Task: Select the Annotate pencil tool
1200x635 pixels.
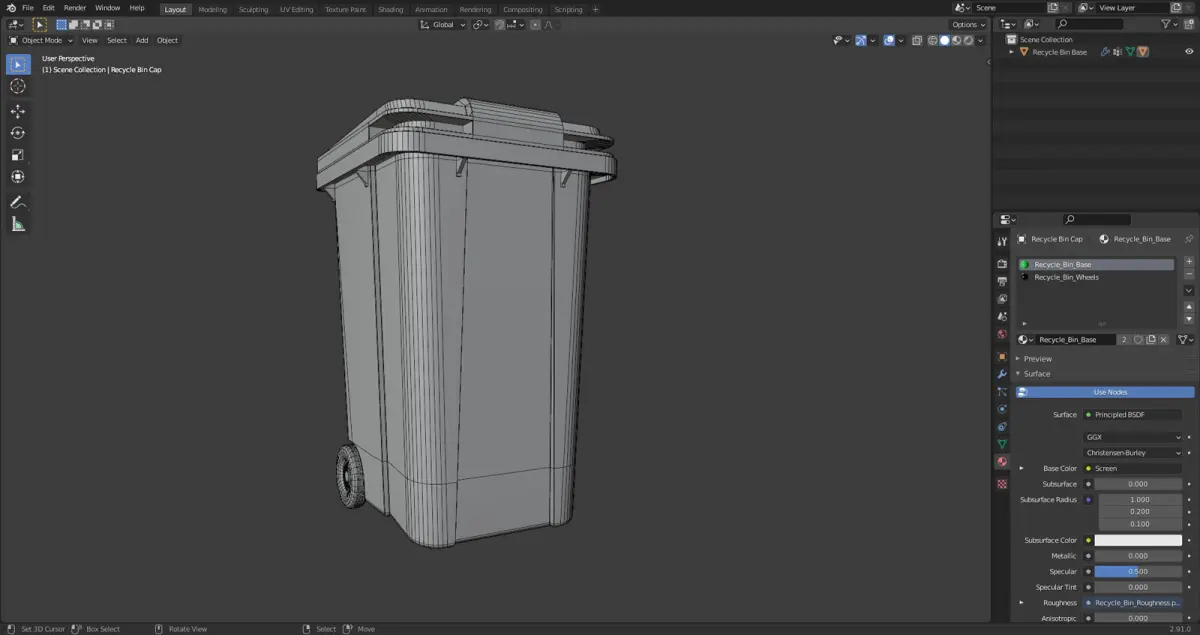Action: click(x=18, y=202)
